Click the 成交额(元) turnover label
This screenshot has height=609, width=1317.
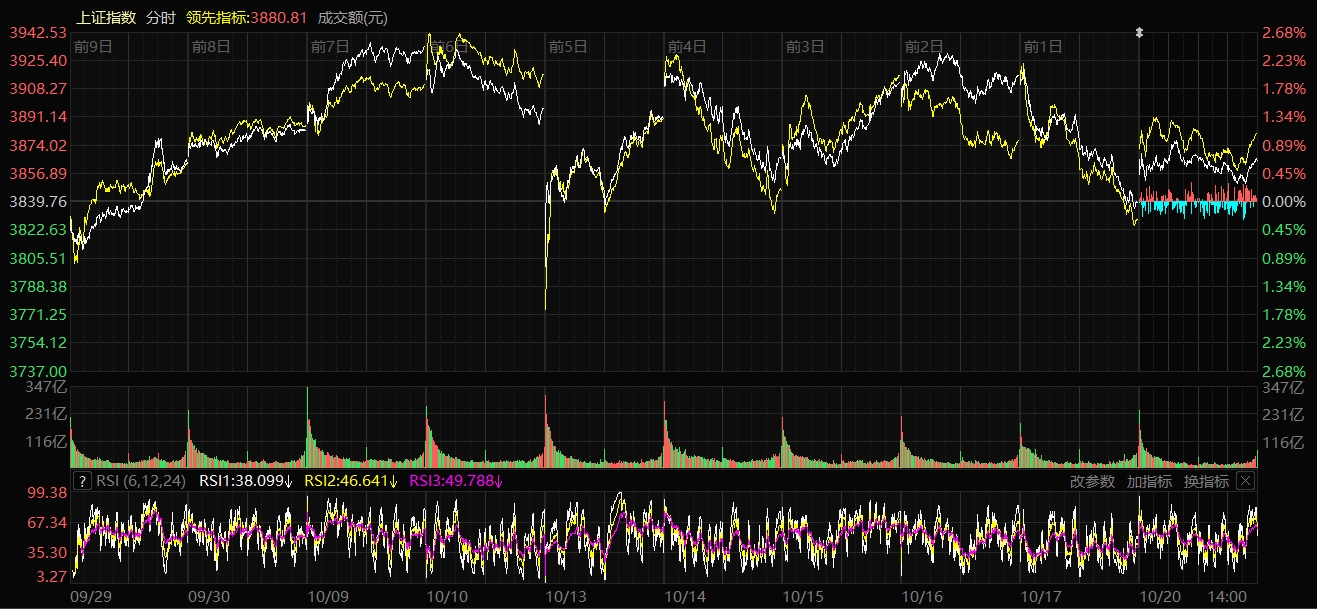point(352,17)
